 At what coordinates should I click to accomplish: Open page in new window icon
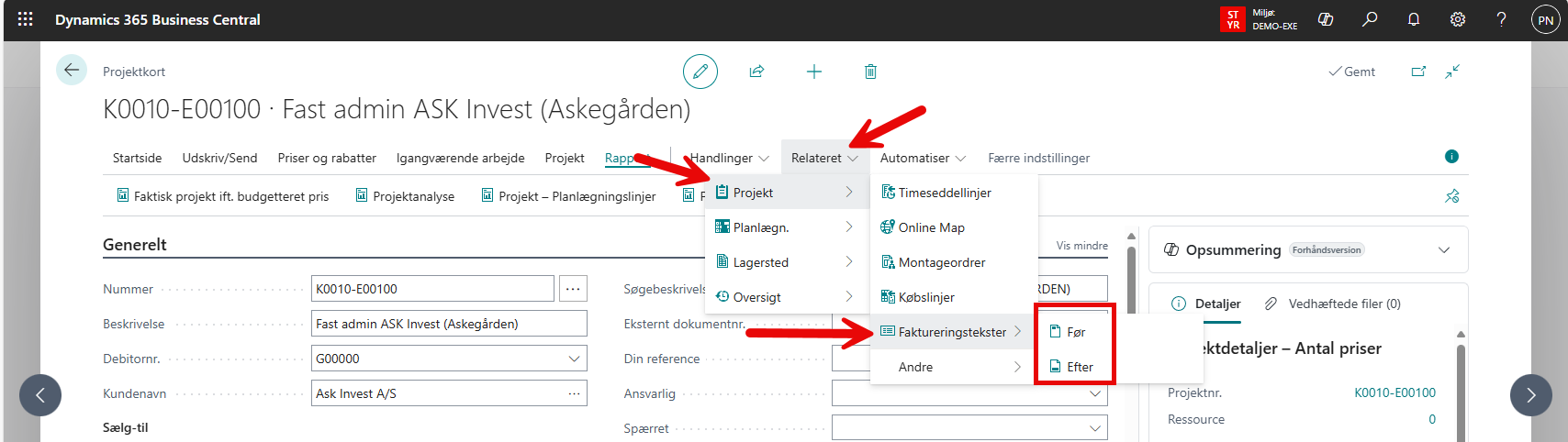[1418, 72]
